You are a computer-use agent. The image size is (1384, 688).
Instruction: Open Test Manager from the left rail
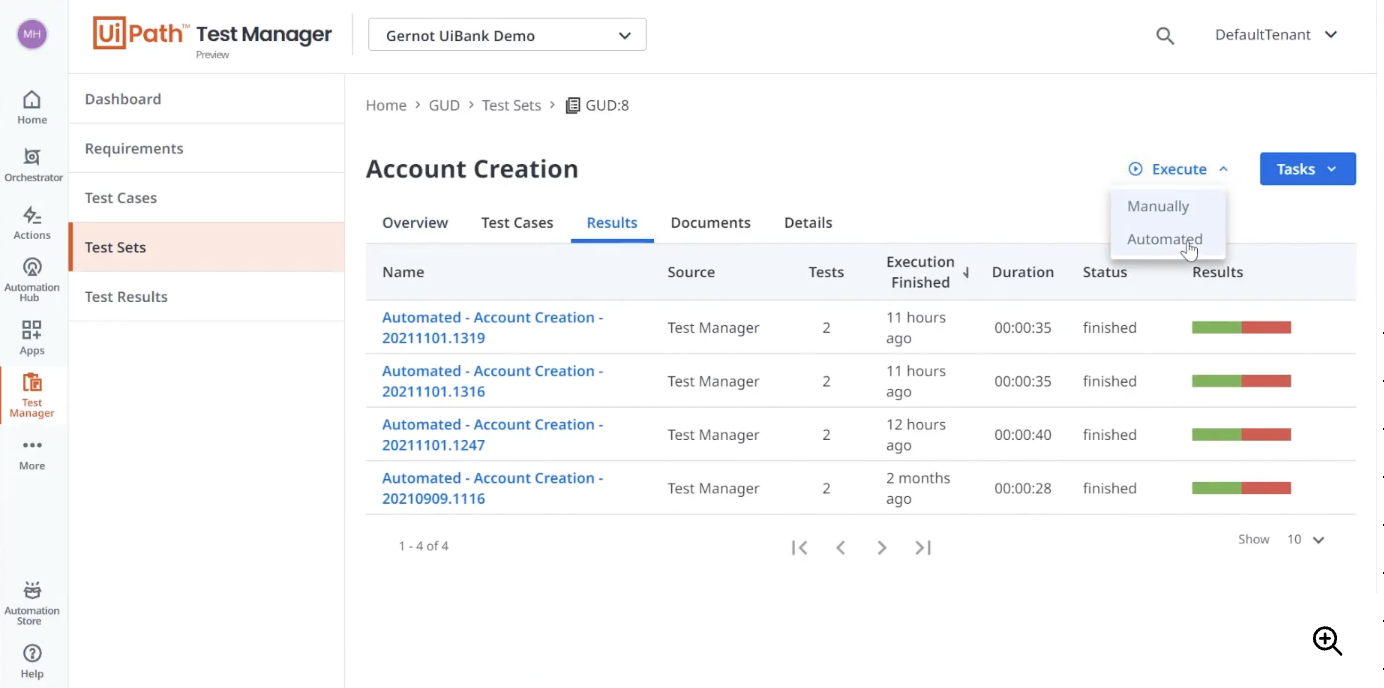32,395
